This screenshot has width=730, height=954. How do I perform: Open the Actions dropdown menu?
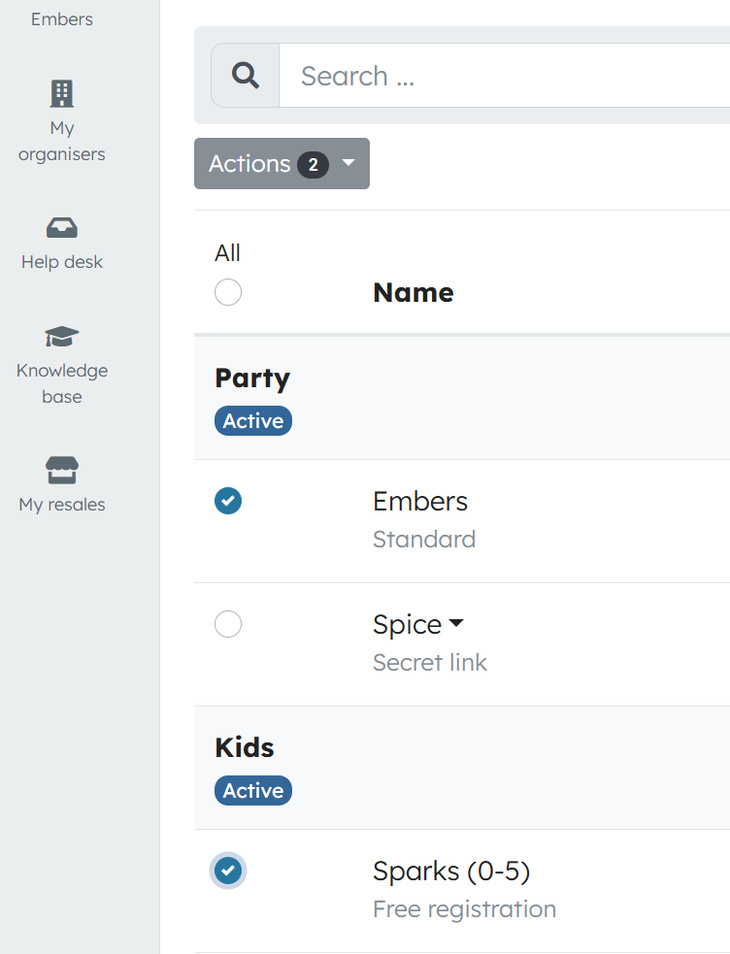(x=282, y=163)
